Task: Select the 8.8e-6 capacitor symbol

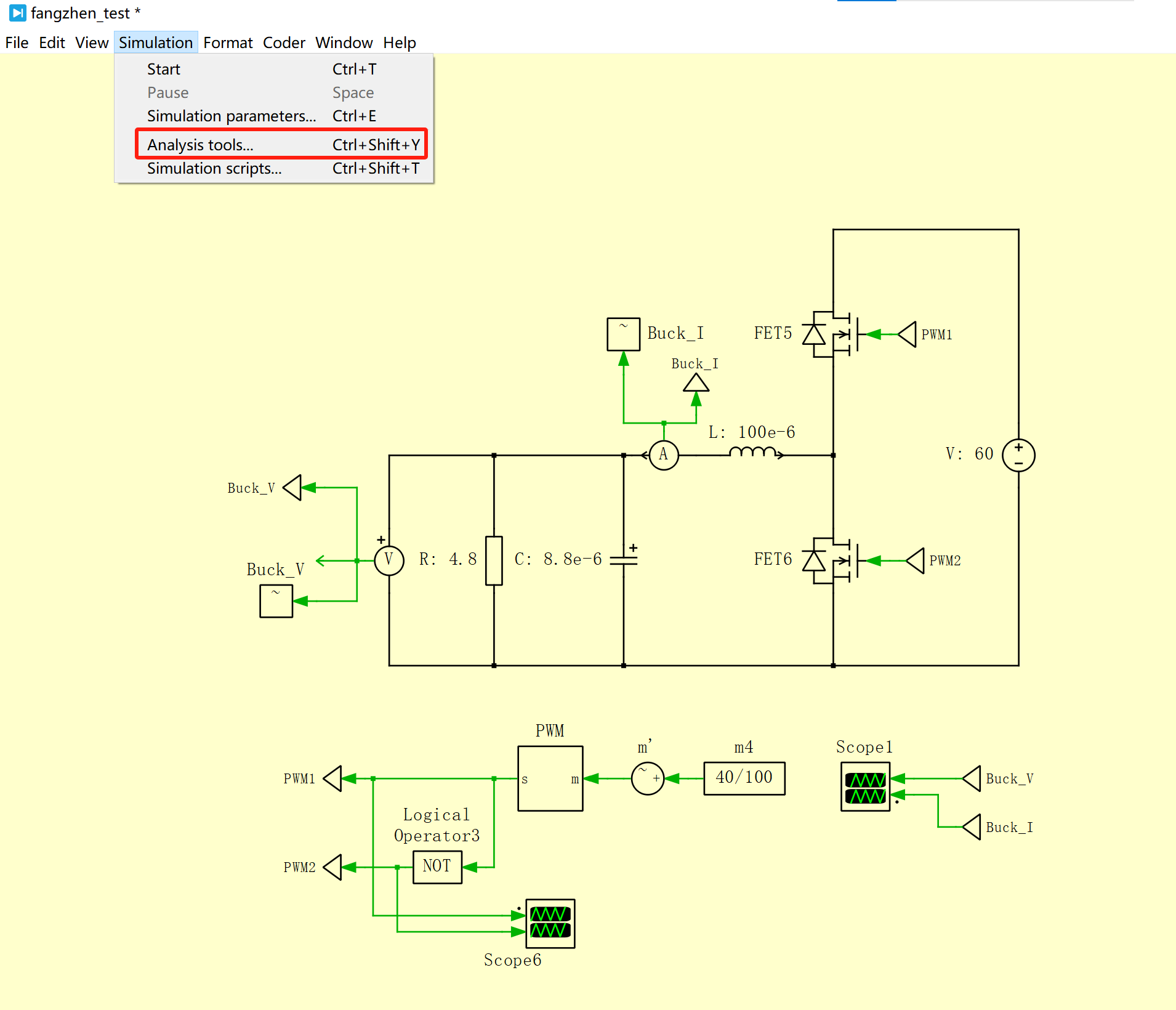Action: (x=624, y=559)
